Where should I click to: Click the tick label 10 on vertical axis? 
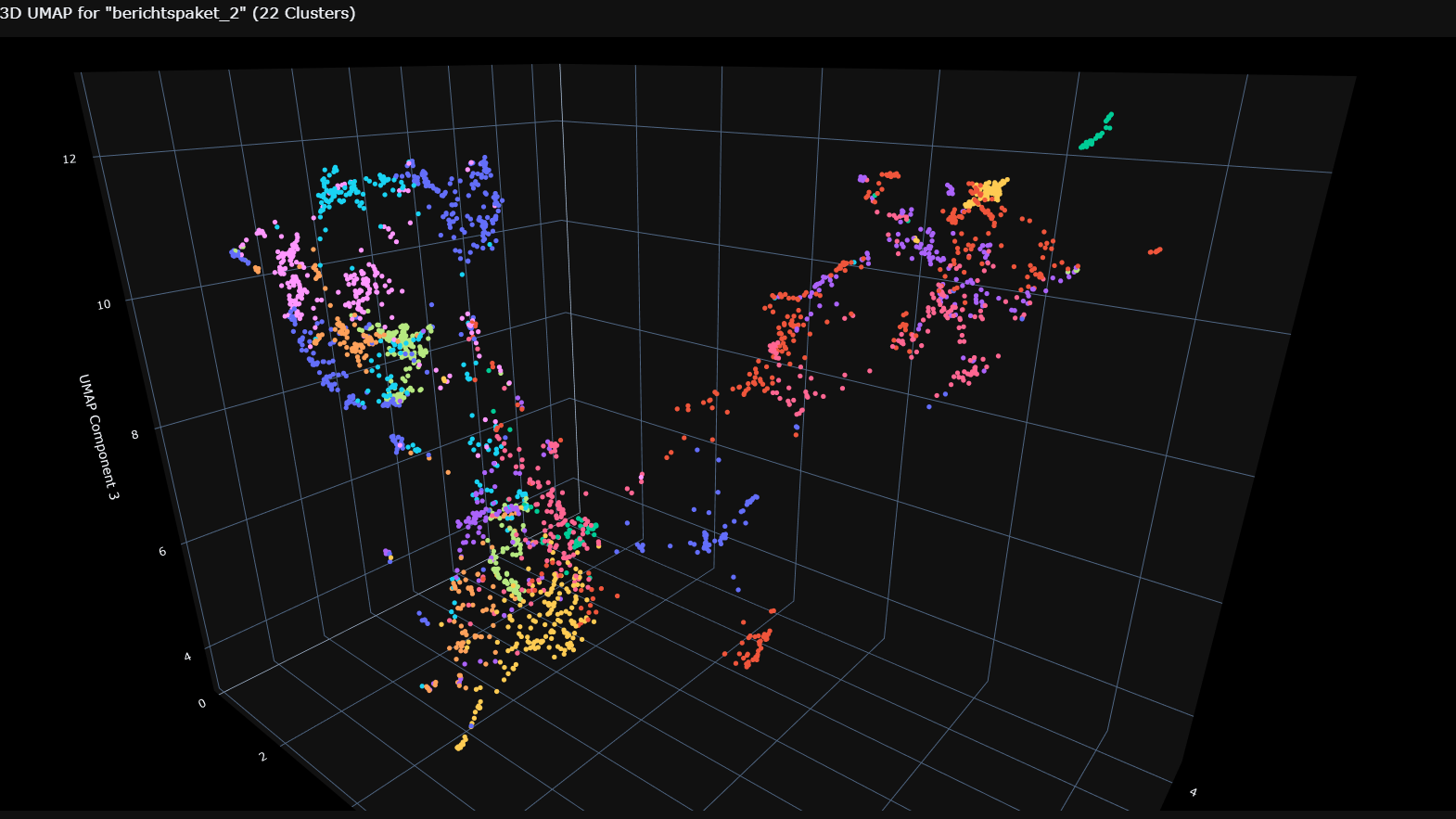point(103,304)
